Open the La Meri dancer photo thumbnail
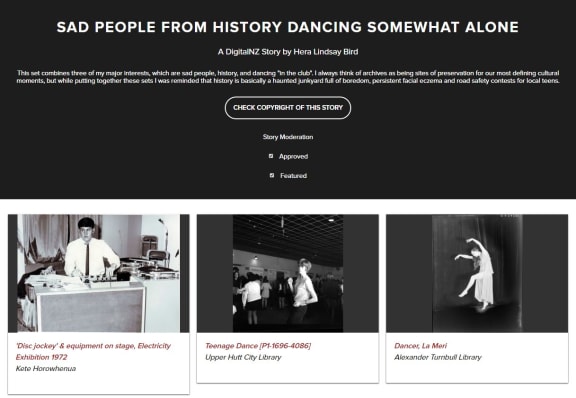 (477, 273)
